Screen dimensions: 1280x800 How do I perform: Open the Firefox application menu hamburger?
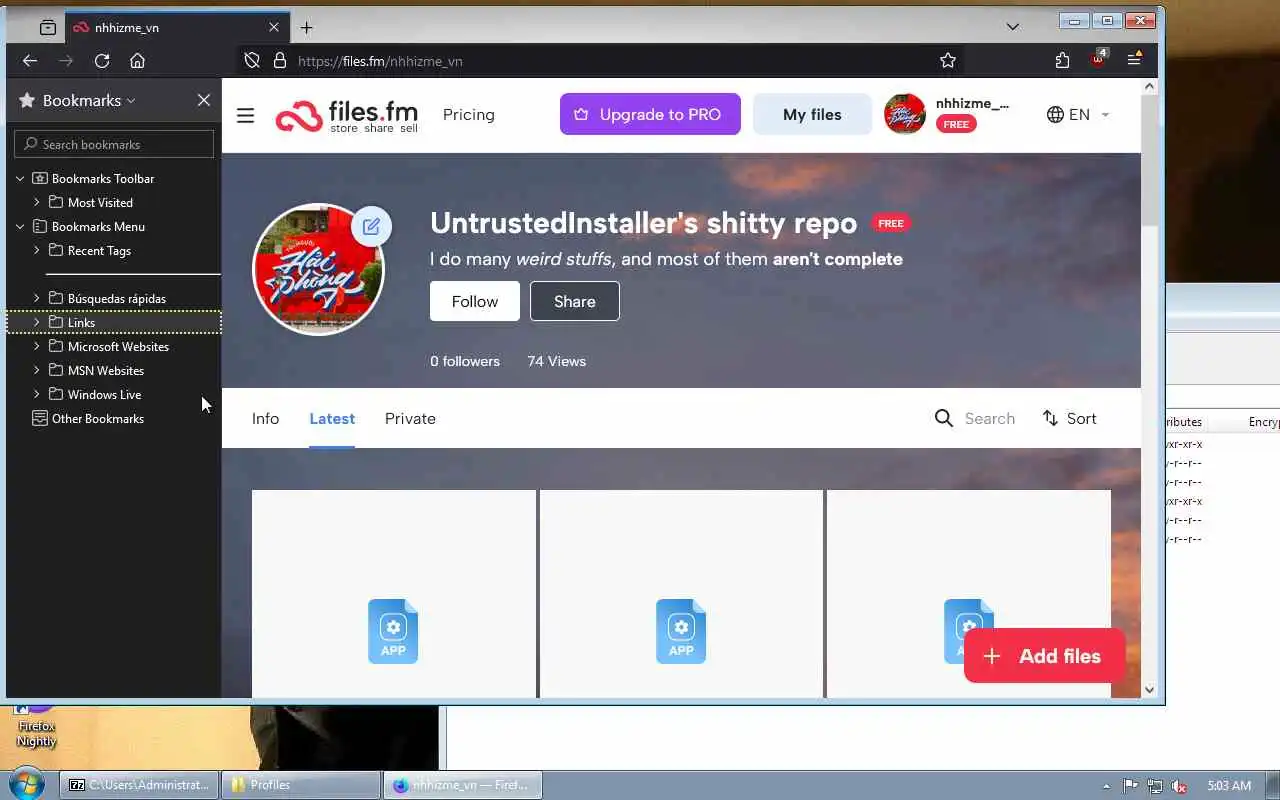click(x=1134, y=61)
